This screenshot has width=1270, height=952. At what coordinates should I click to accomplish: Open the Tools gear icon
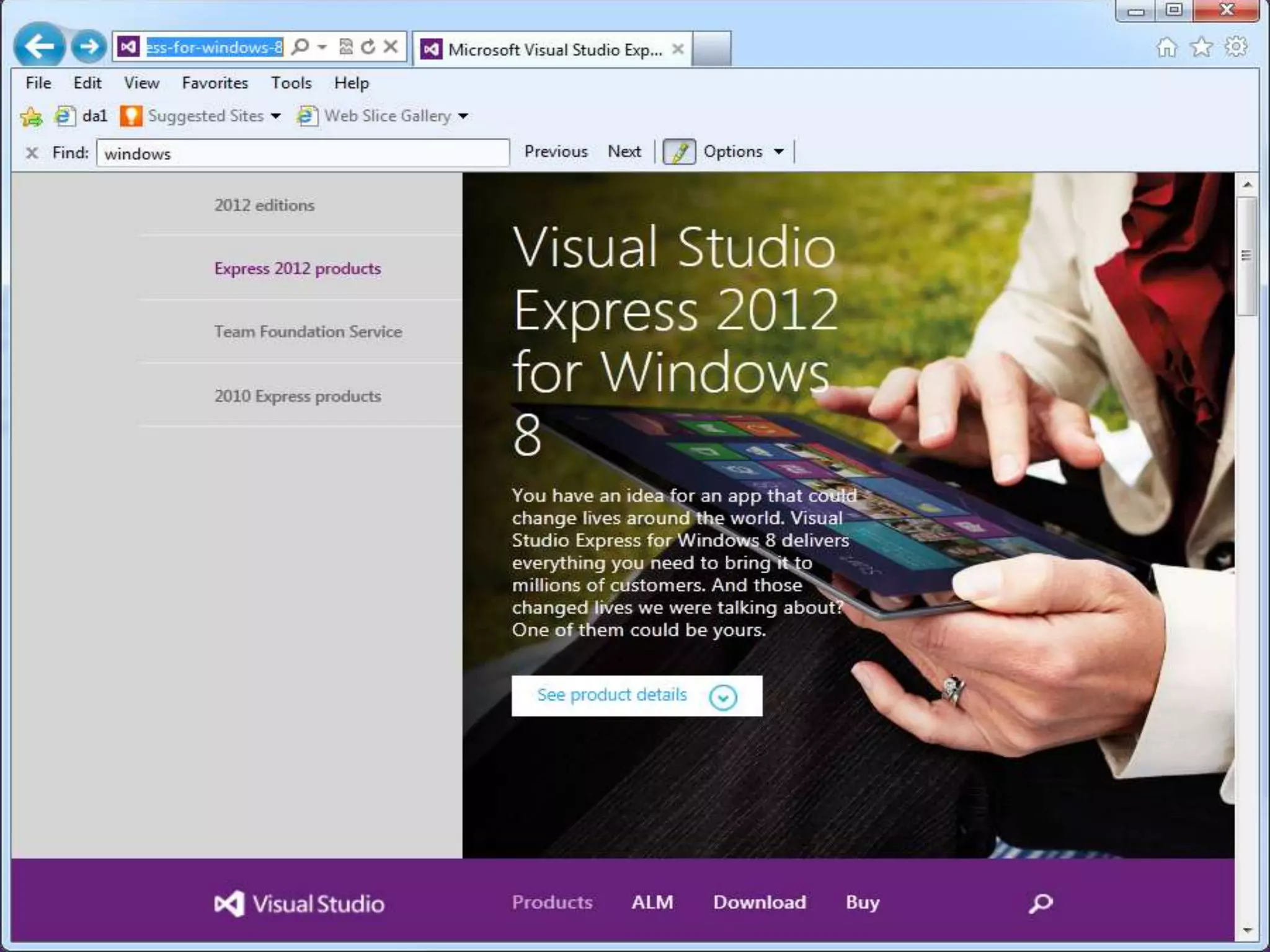[x=1236, y=47]
